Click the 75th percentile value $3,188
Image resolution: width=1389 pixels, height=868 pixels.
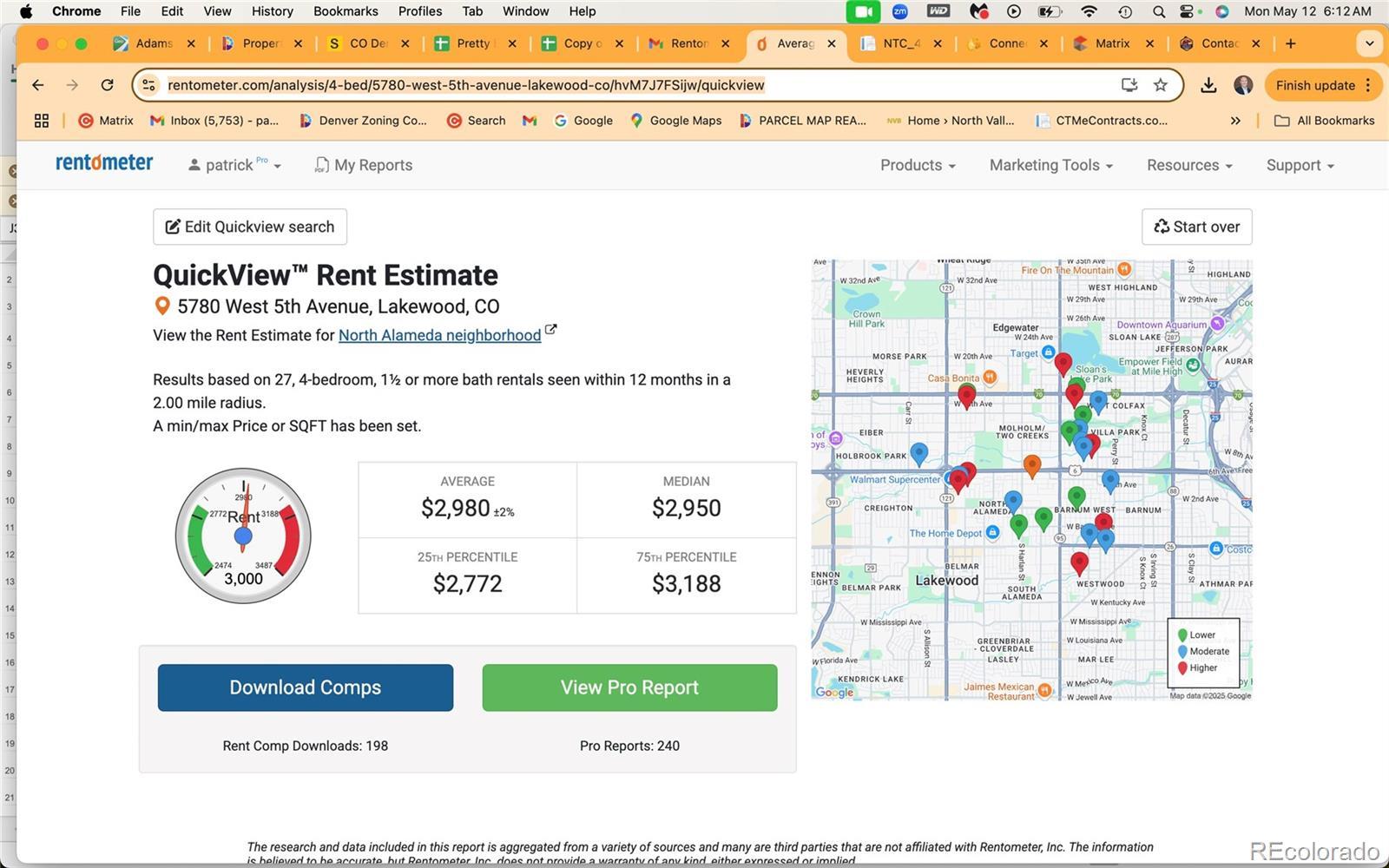coord(687,584)
